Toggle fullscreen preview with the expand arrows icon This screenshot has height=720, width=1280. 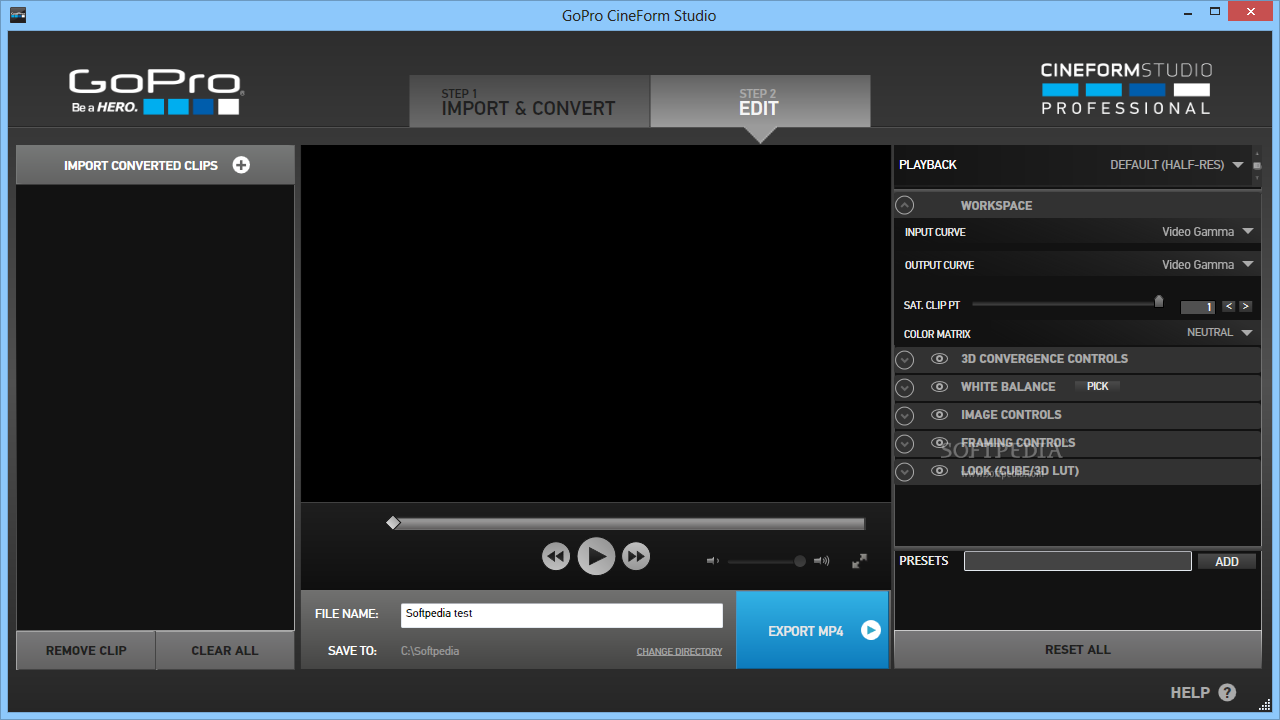(859, 561)
